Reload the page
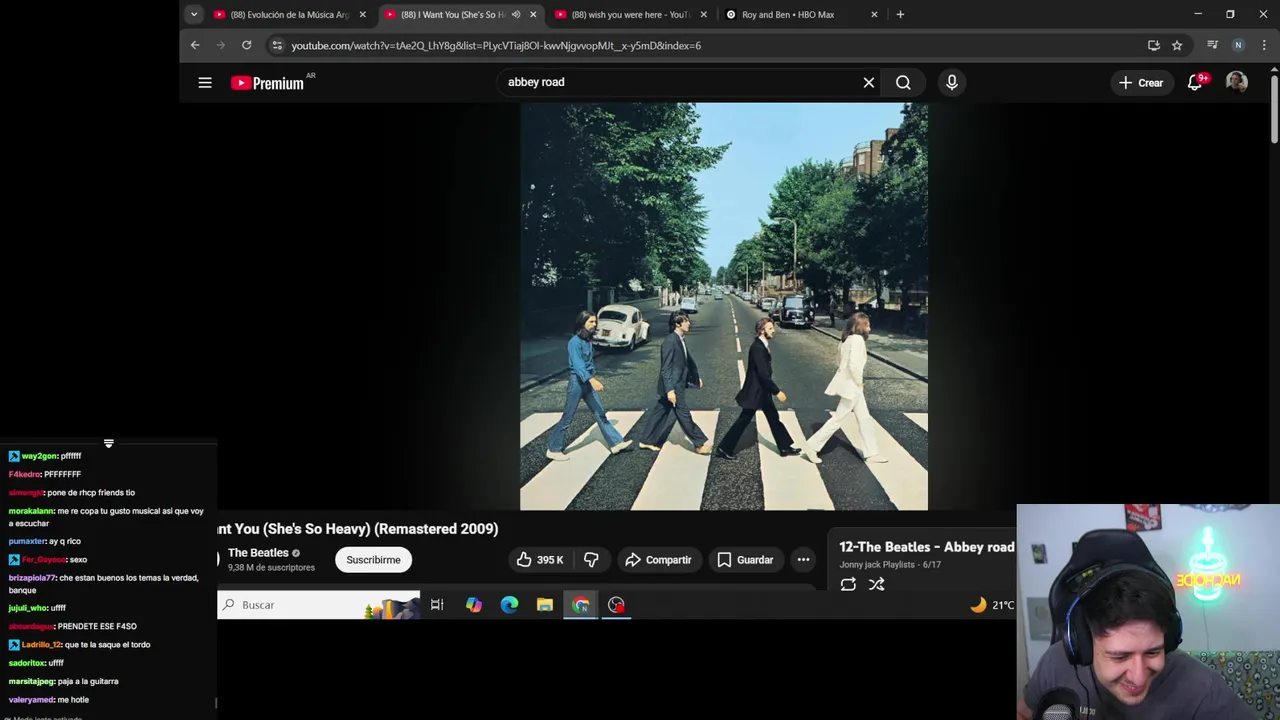 pyautogui.click(x=246, y=45)
